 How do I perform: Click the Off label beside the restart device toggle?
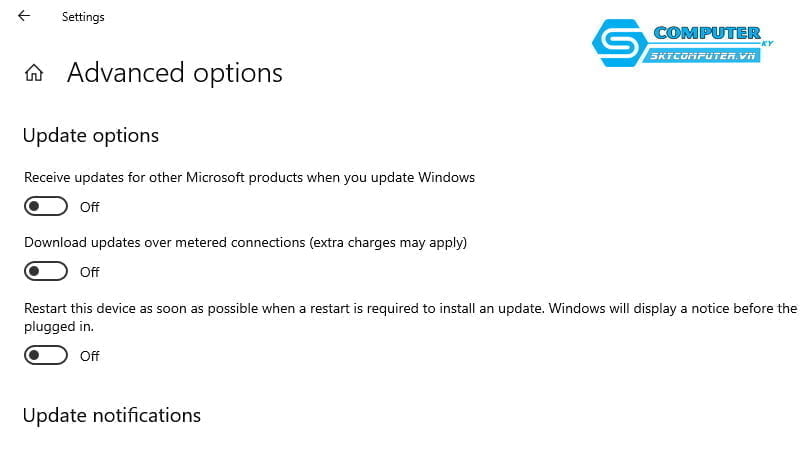pos(90,356)
